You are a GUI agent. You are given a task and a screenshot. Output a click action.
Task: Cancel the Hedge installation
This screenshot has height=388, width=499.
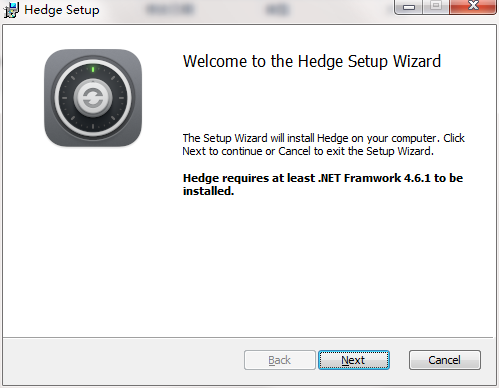[445, 360]
